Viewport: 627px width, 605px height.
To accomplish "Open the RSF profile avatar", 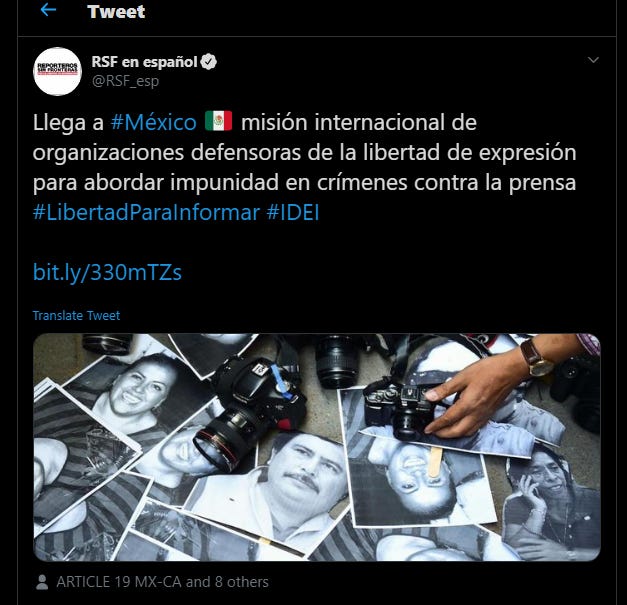I will click(58, 72).
